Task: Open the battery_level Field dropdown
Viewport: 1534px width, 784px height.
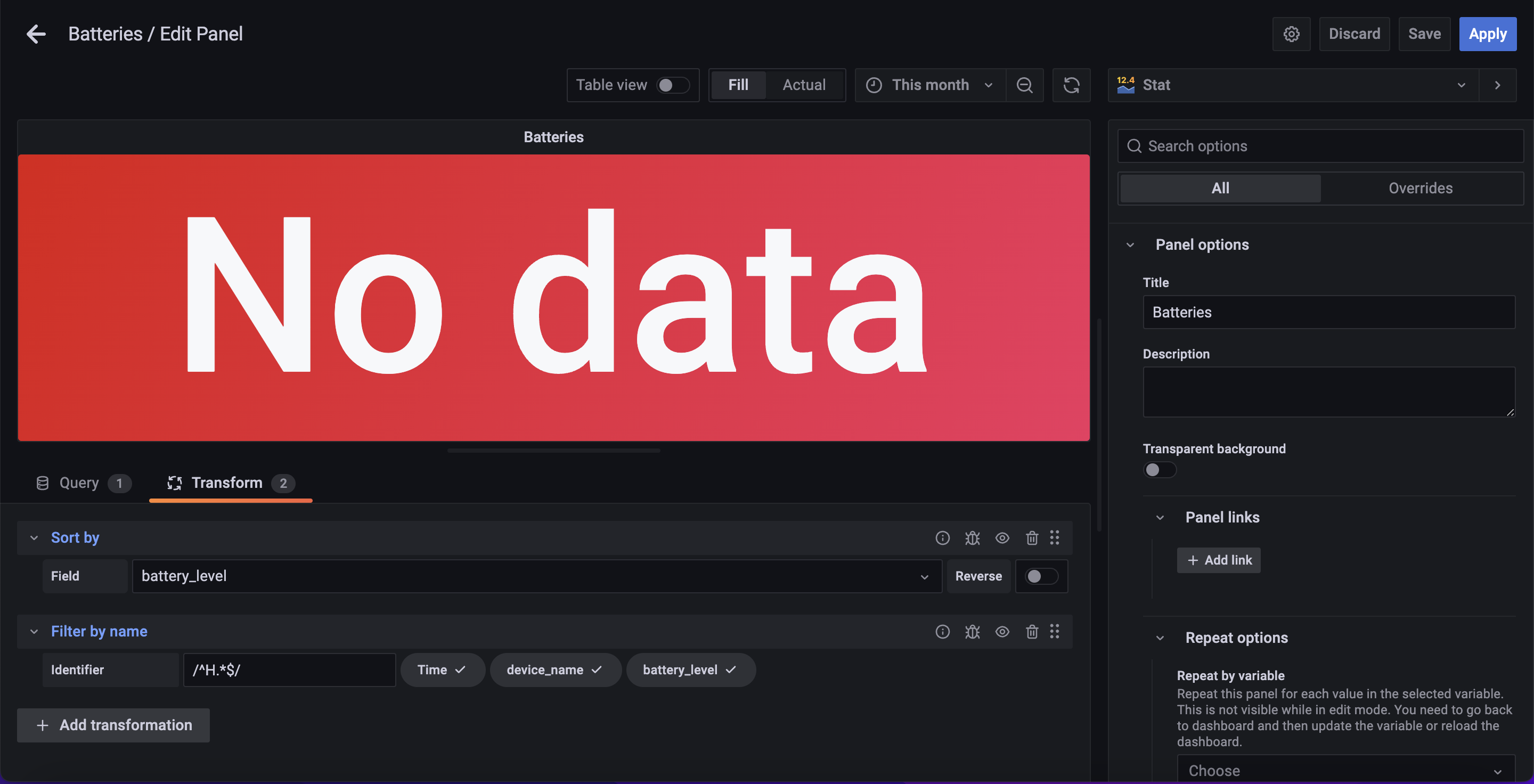Action: (536, 576)
